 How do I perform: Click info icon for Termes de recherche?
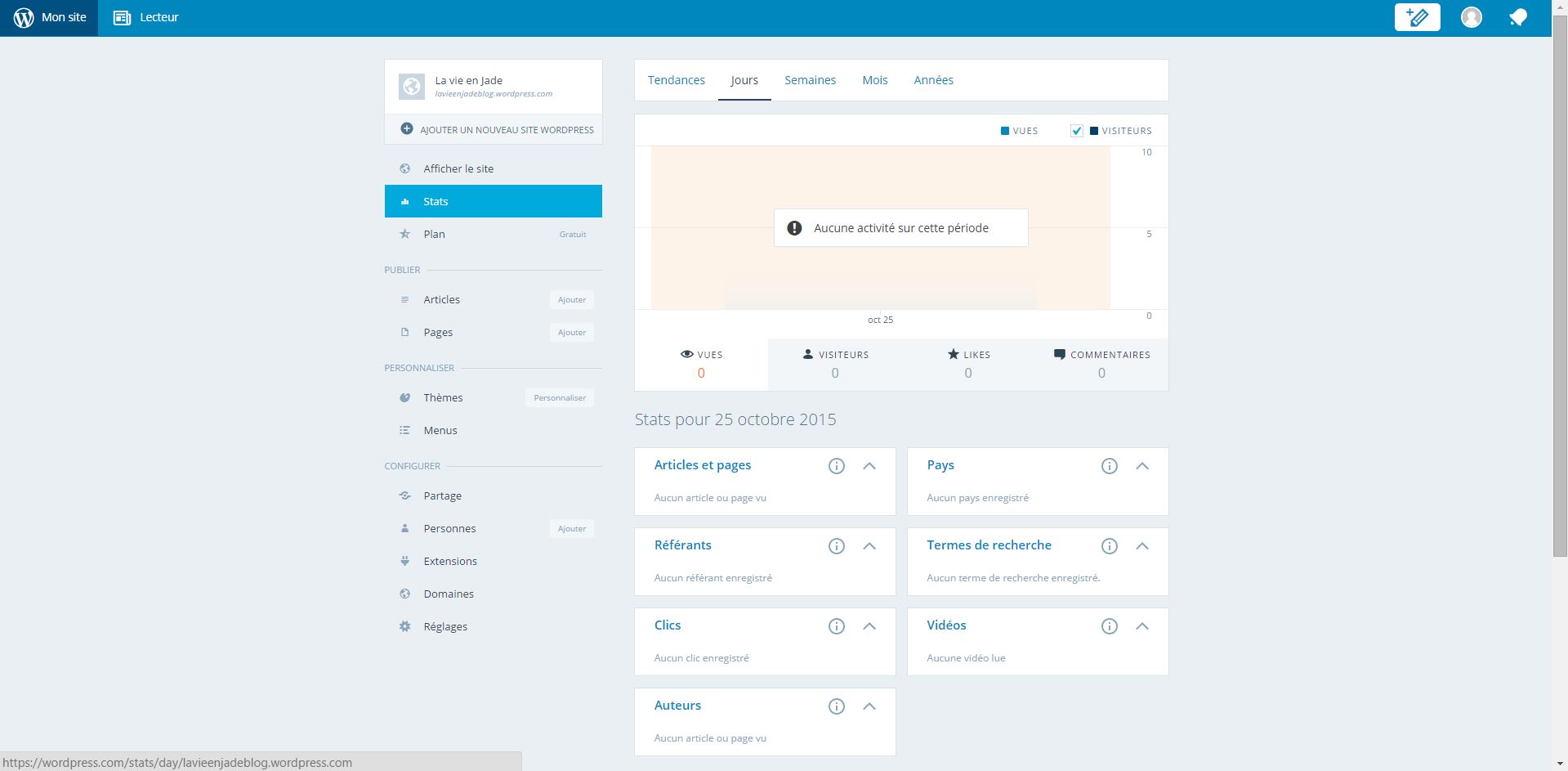1109,546
